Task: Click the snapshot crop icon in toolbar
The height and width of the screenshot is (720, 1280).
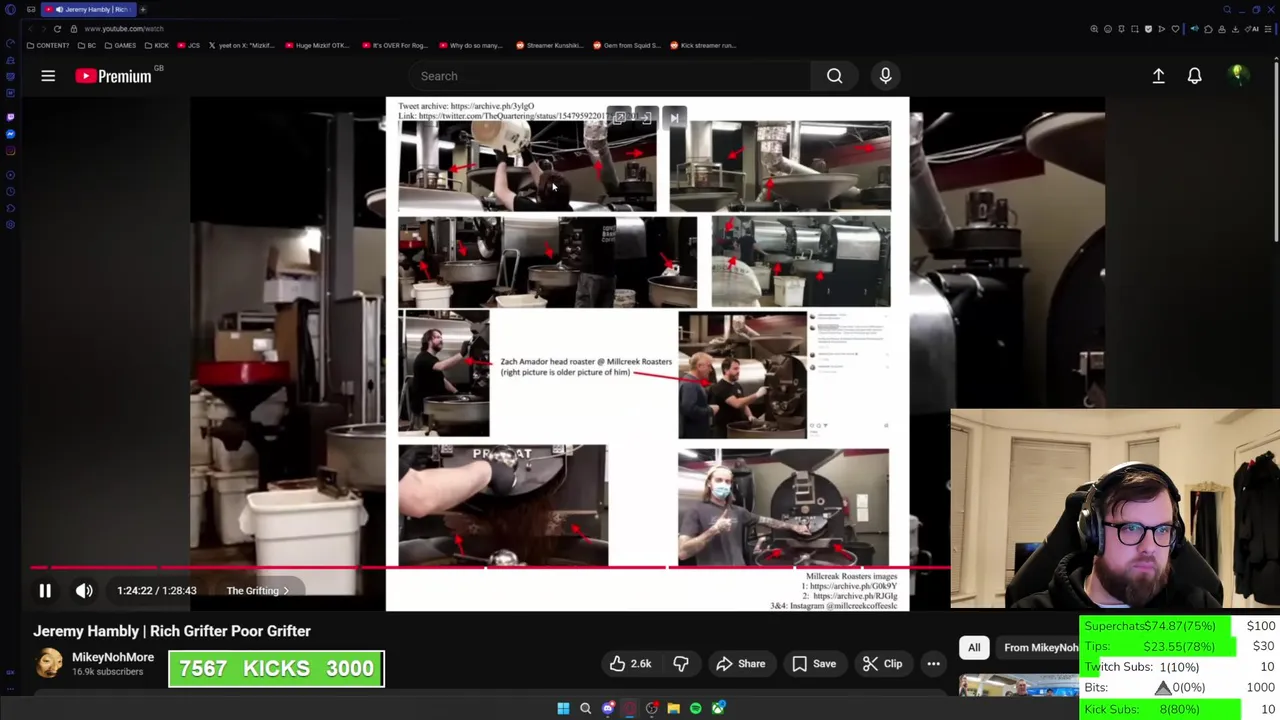Action: click(x=1135, y=29)
